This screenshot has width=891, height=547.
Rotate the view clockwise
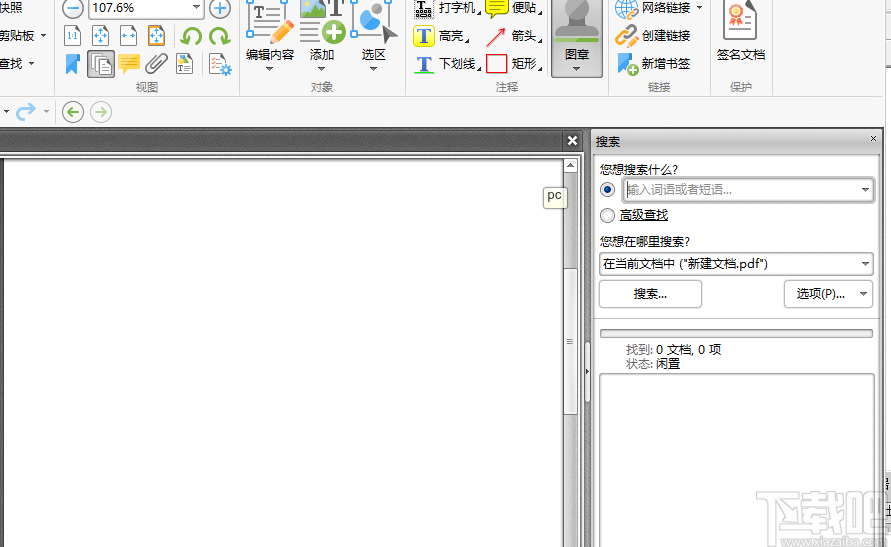click(219, 37)
